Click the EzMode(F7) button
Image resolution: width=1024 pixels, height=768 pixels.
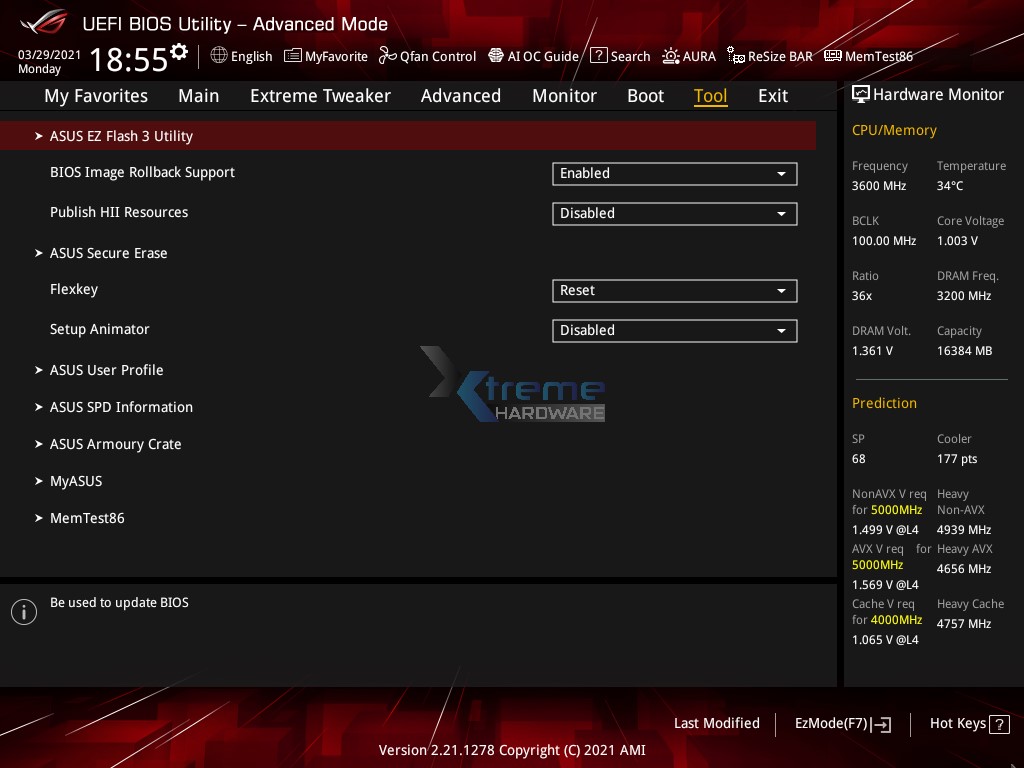[842, 723]
